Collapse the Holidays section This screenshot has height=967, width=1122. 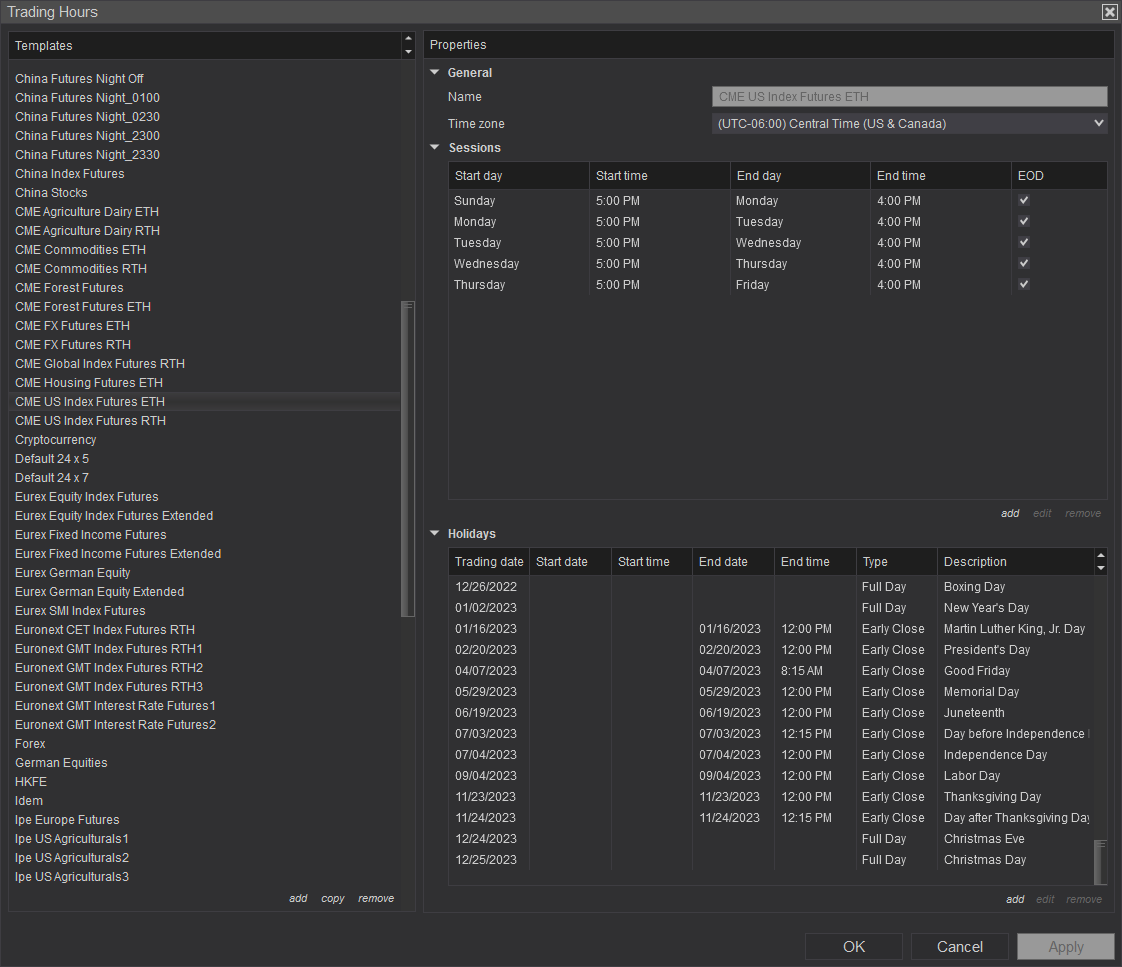pyautogui.click(x=434, y=533)
